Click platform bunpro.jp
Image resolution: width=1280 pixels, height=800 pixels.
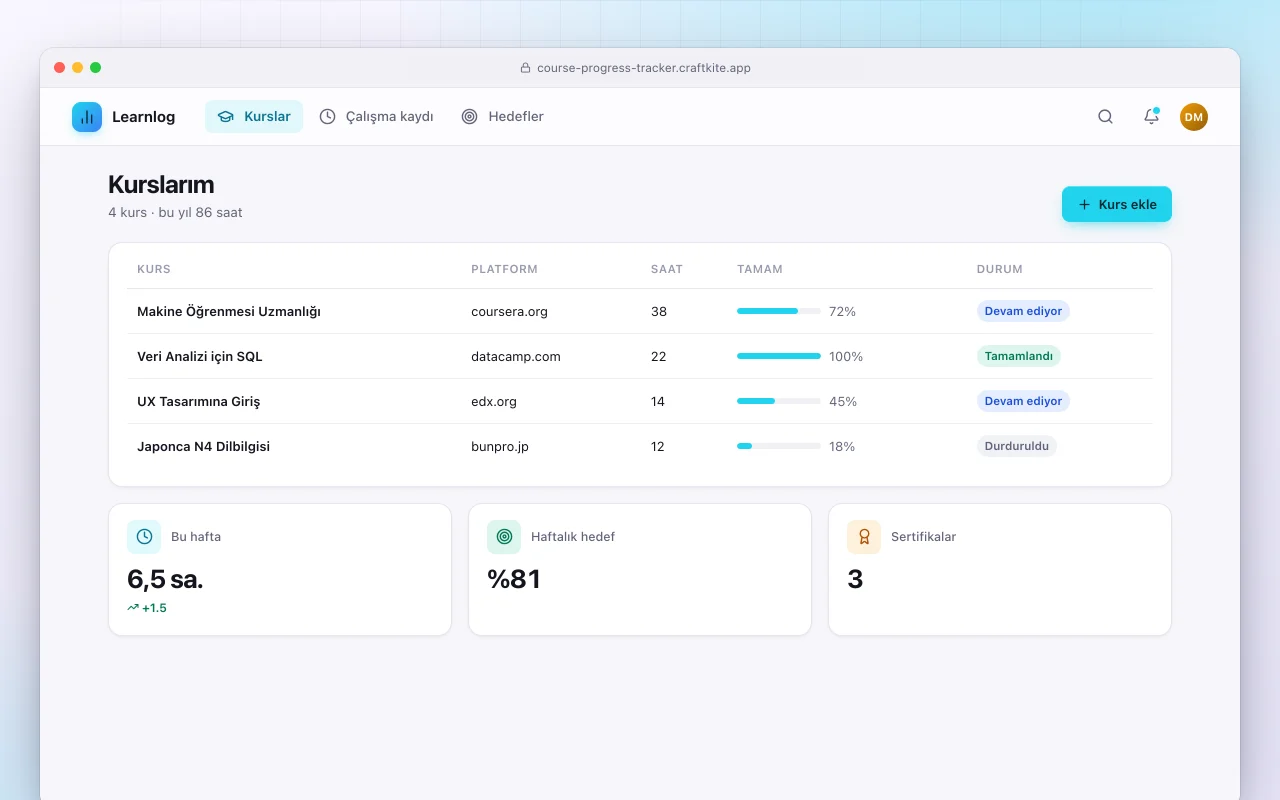500,446
